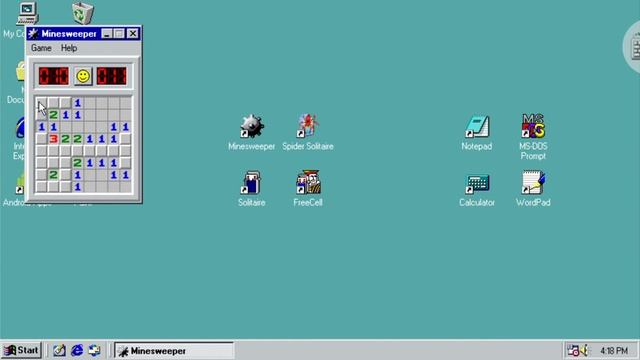Viewport: 640px width, 360px height.
Task: Uncover bottom-left corner tile of the minefield
Action: 41,187
